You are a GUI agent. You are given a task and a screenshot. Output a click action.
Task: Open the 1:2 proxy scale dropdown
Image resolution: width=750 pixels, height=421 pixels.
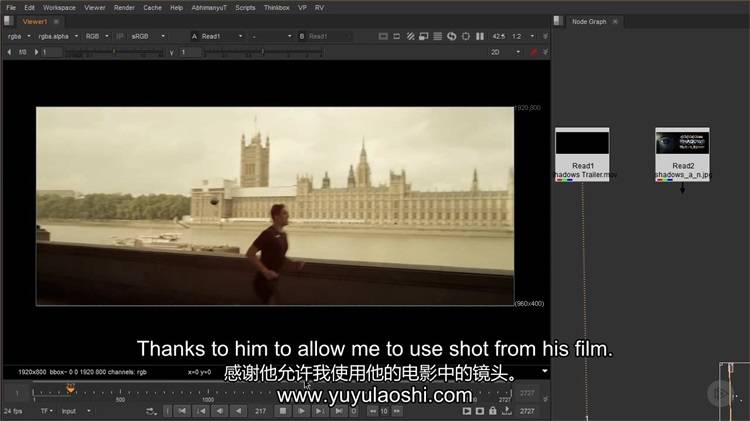523,36
